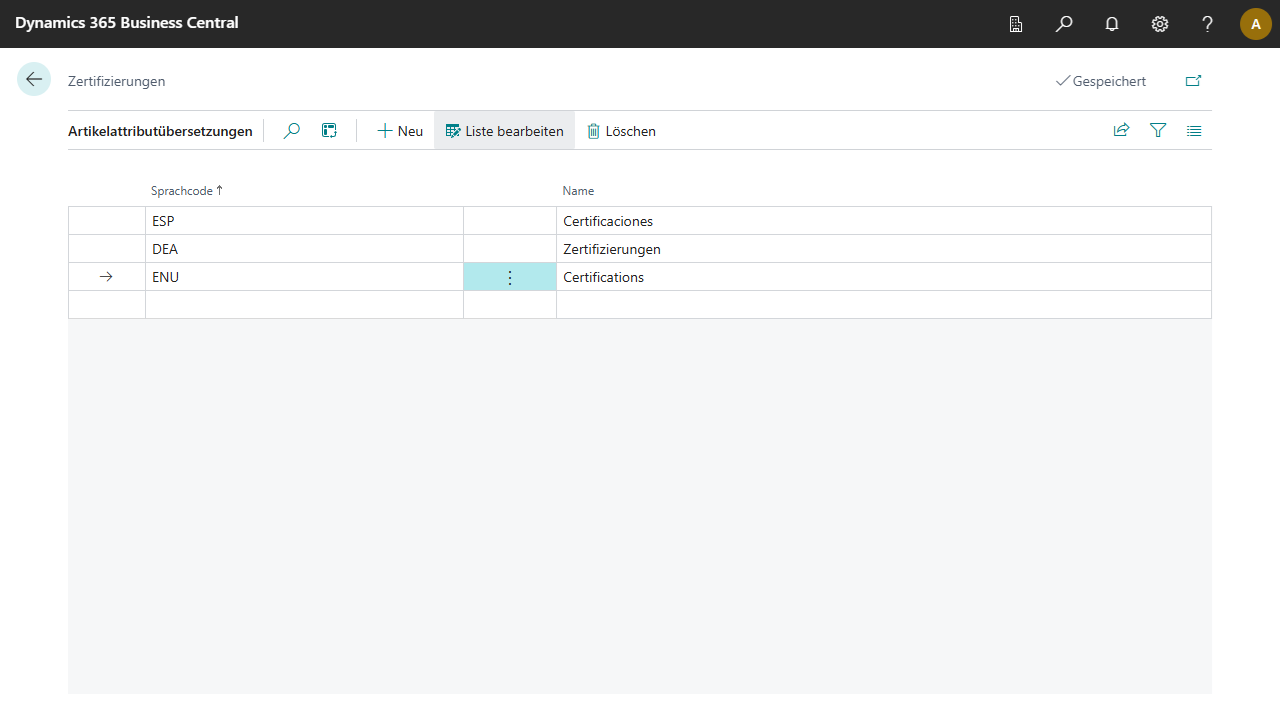Image resolution: width=1280 pixels, height=720 pixels.
Task: Open the help question mark
Action: 1208,24
